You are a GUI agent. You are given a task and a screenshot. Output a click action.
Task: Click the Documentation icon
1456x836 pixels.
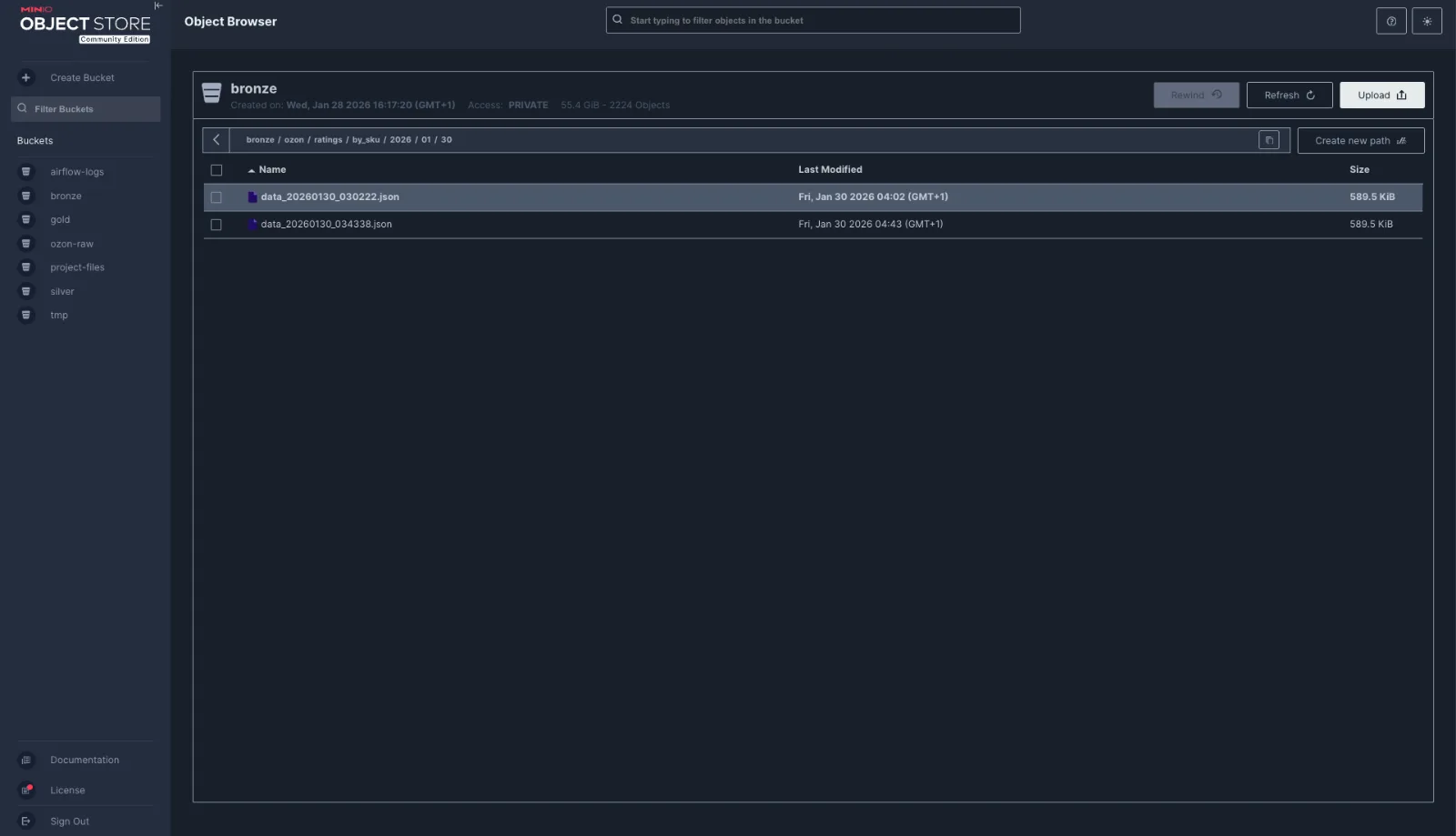tap(25, 760)
